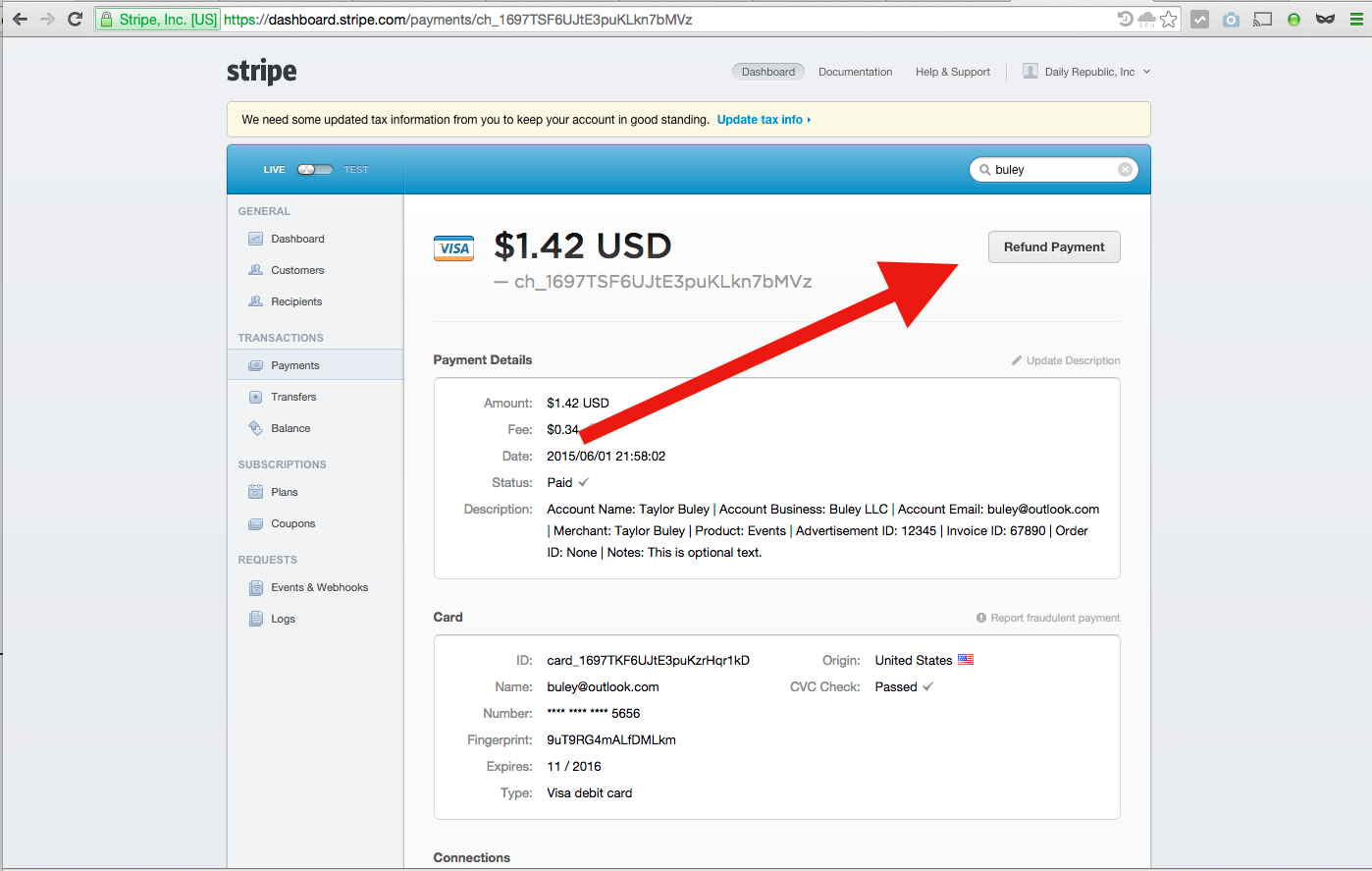
Task: Open the Documentation tab
Action: click(x=855, y=72)
